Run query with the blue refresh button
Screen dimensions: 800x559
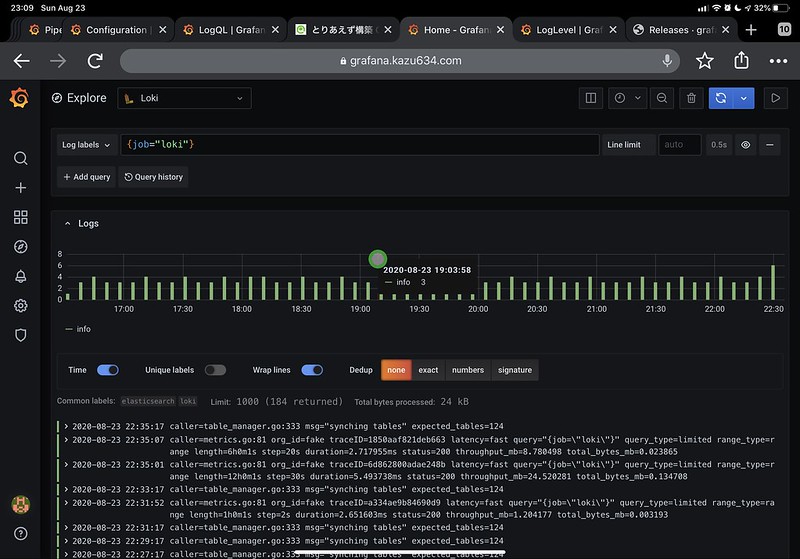point(720,98)
